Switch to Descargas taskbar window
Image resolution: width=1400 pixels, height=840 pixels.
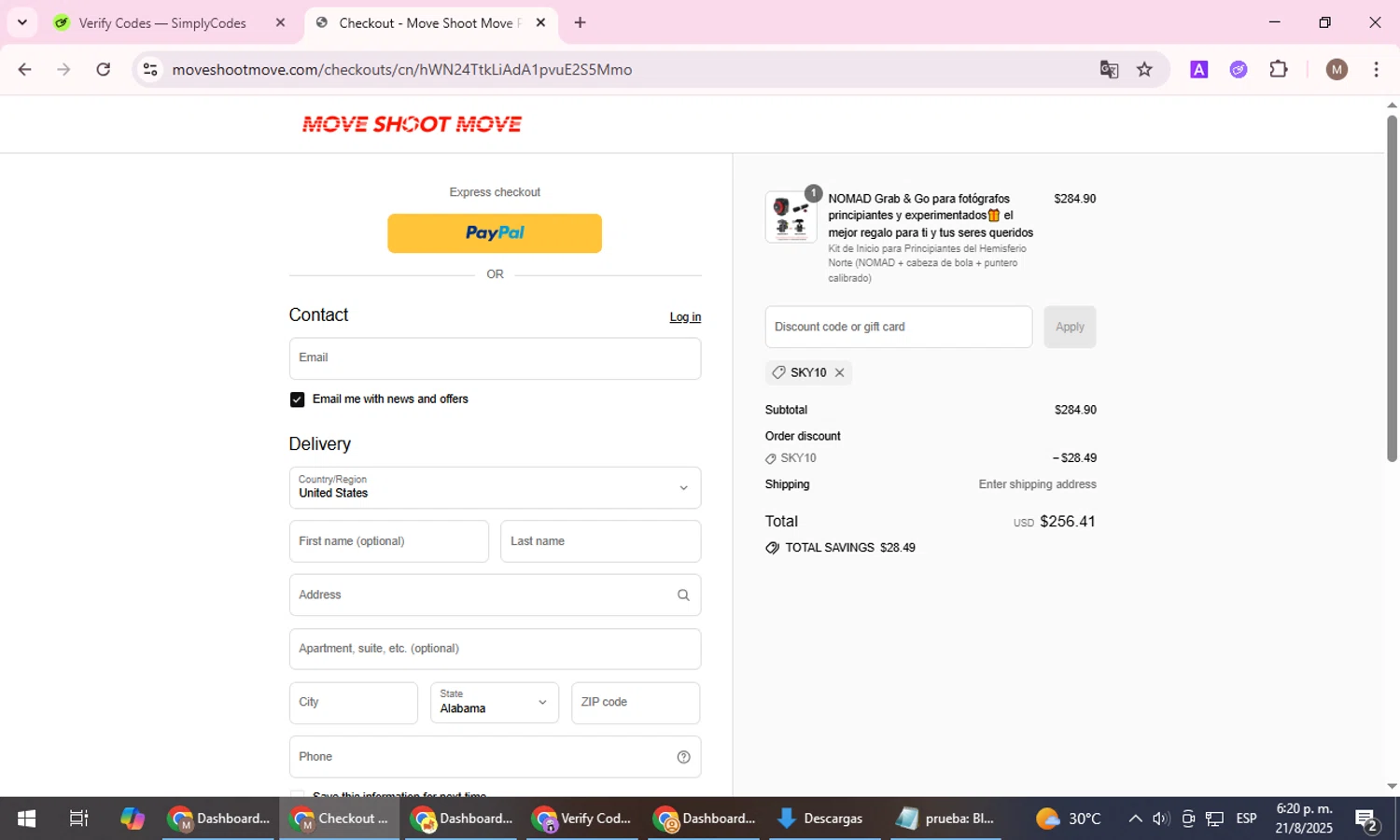819,819
